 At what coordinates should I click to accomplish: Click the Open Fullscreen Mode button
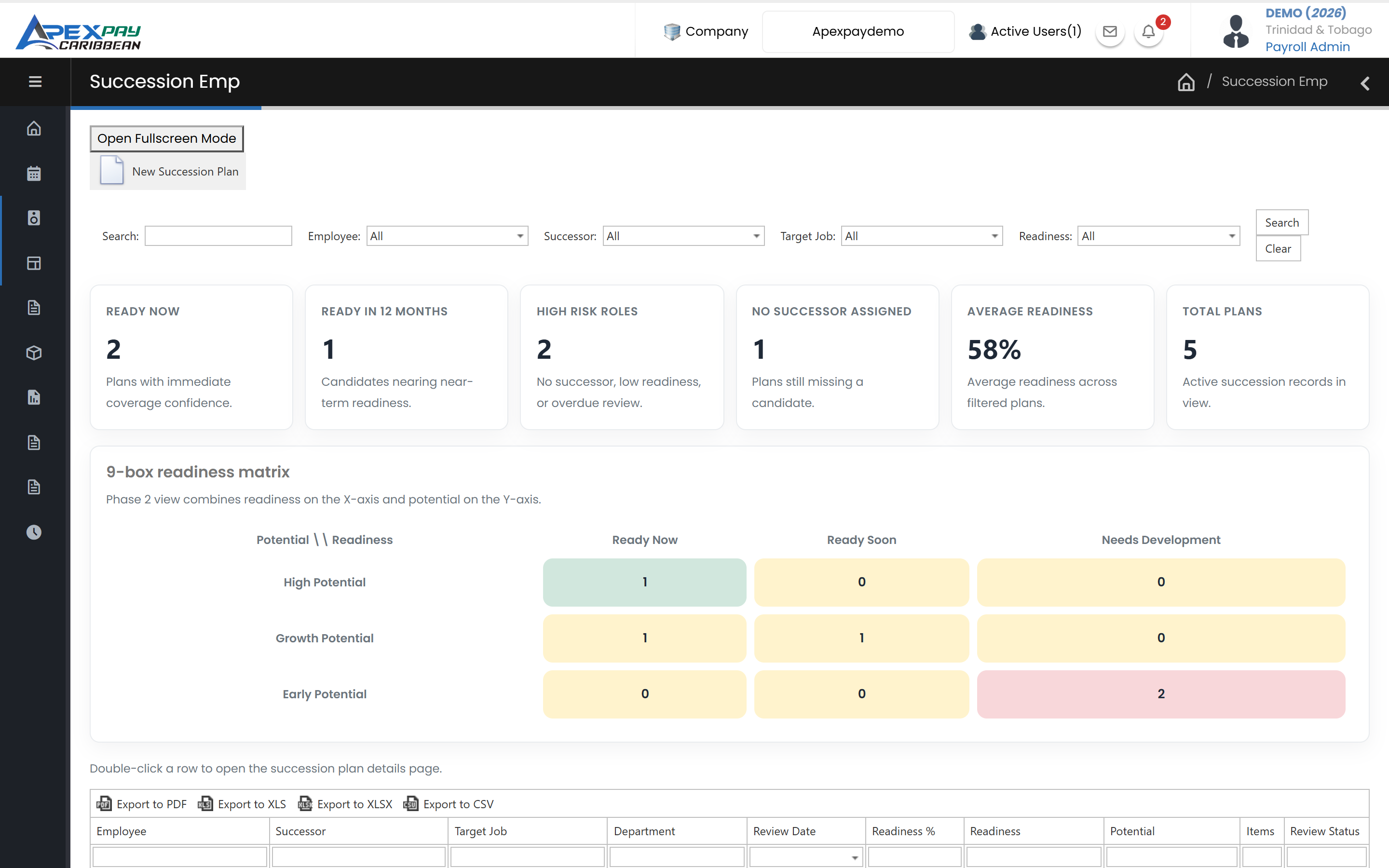tap(166, 138)
